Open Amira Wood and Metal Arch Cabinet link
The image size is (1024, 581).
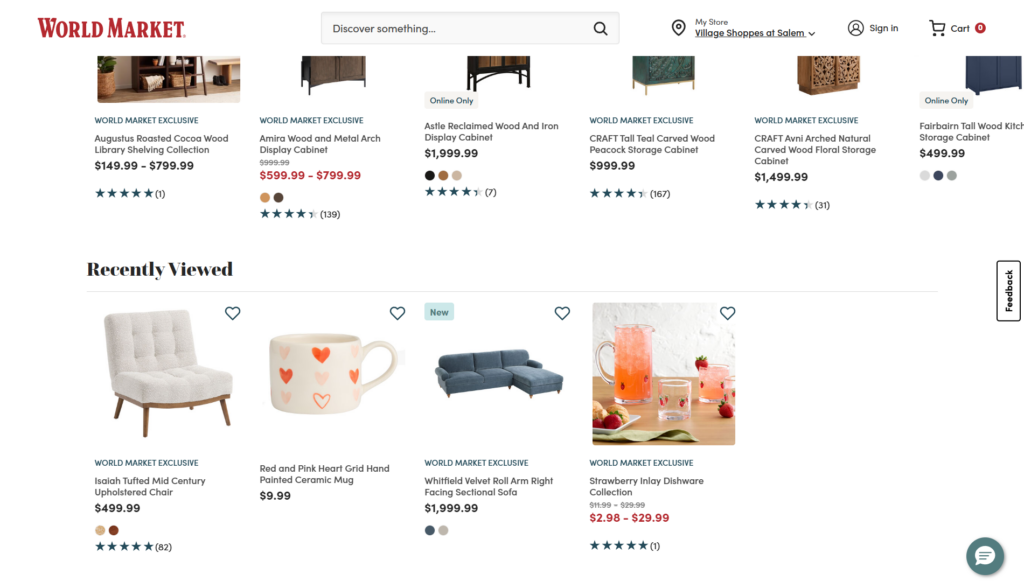tap(320, 144)
